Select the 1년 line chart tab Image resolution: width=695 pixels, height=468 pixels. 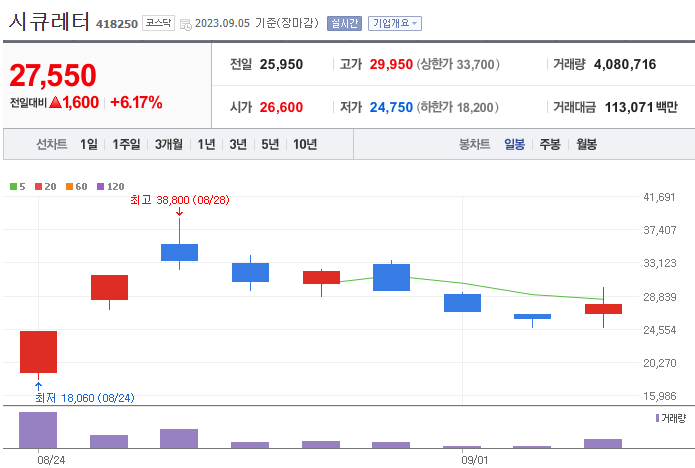tap(206, 144)
